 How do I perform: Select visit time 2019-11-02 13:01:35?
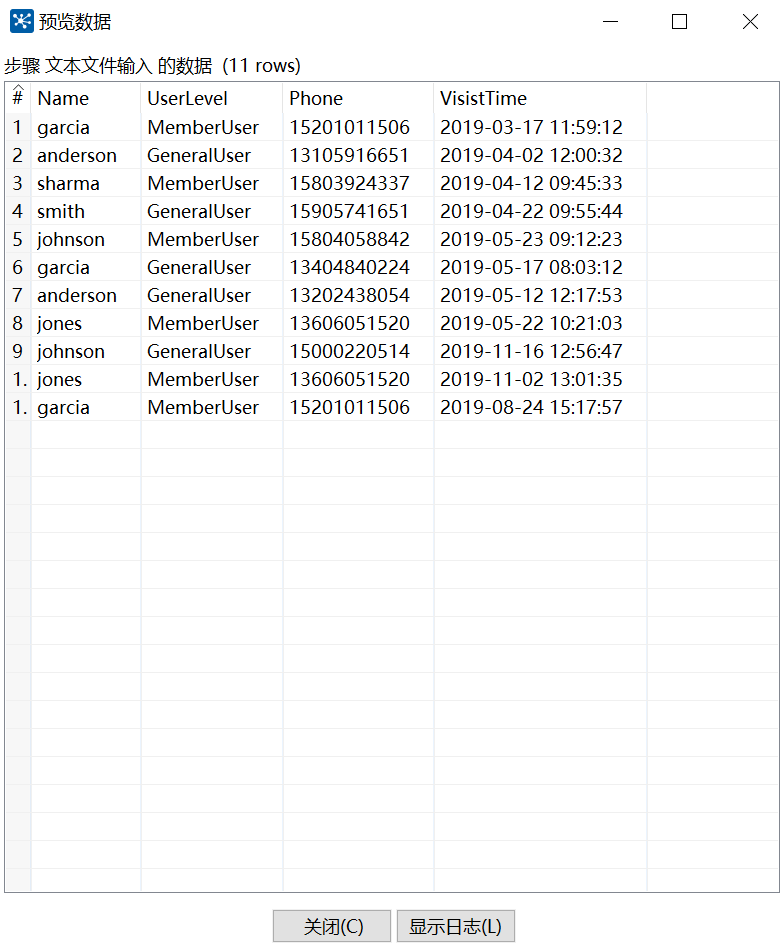coord(540,379)
